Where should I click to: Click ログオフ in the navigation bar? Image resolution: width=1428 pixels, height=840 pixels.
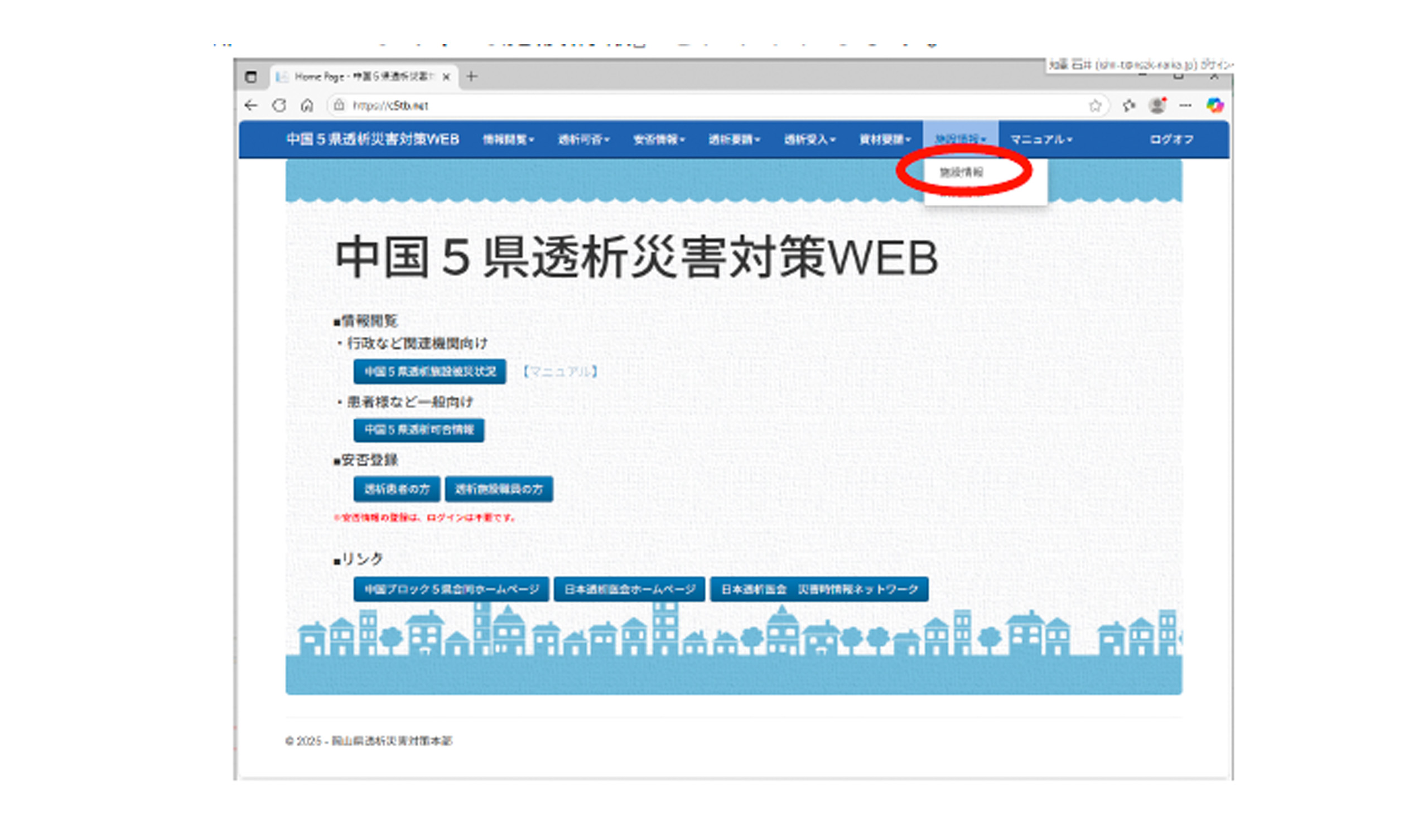tap(1171, 139)
